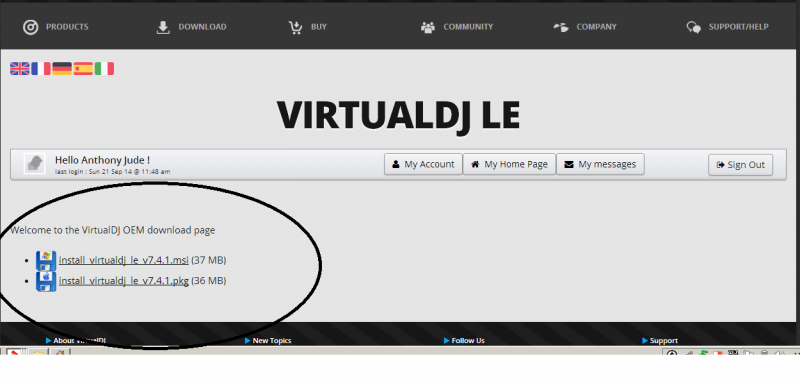This screenshot has height=388, width=800.
Task: Choose the German flag language icon
Action: (x=62, y=68)
